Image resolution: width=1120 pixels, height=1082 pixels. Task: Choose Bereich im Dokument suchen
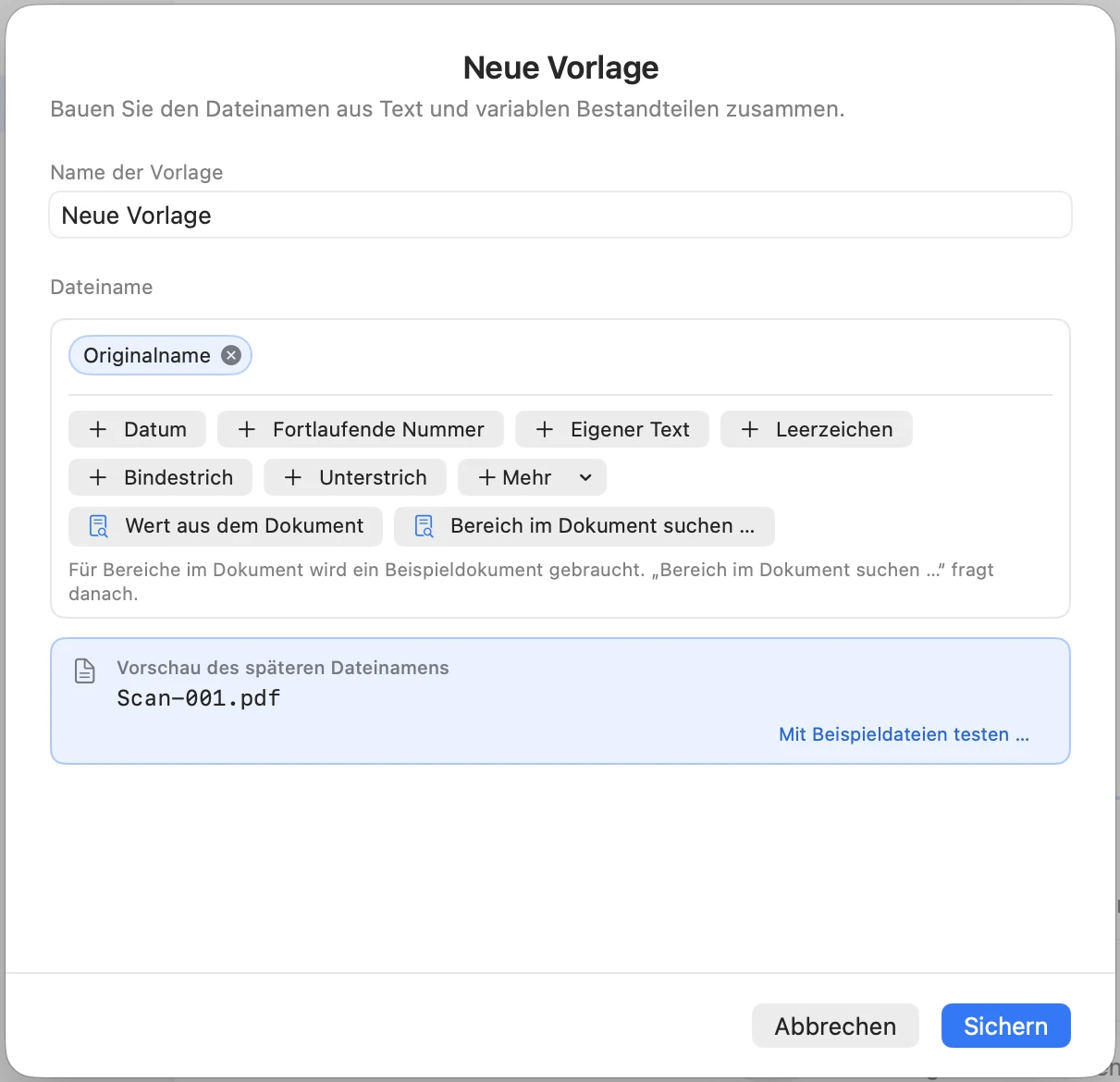coord(585,525)
